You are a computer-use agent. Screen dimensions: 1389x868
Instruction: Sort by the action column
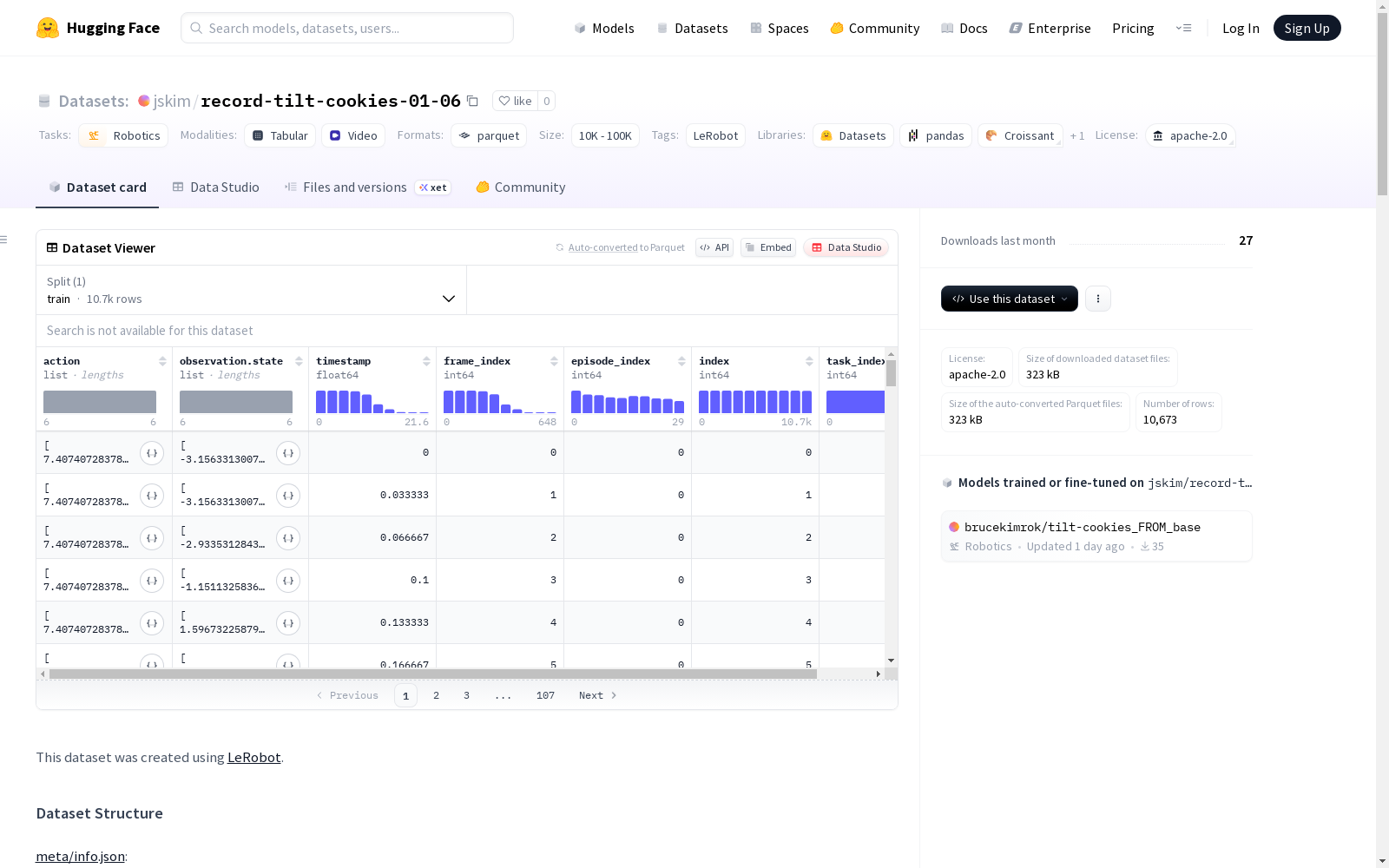[162, 361]
